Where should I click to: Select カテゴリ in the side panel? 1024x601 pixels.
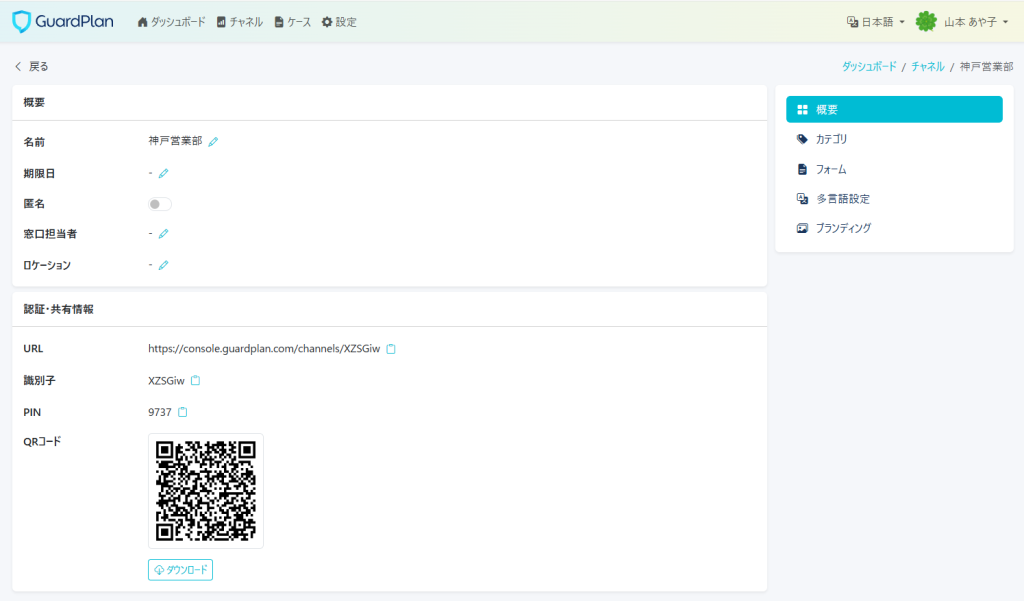pyautogui.click(x=831, y=139)
